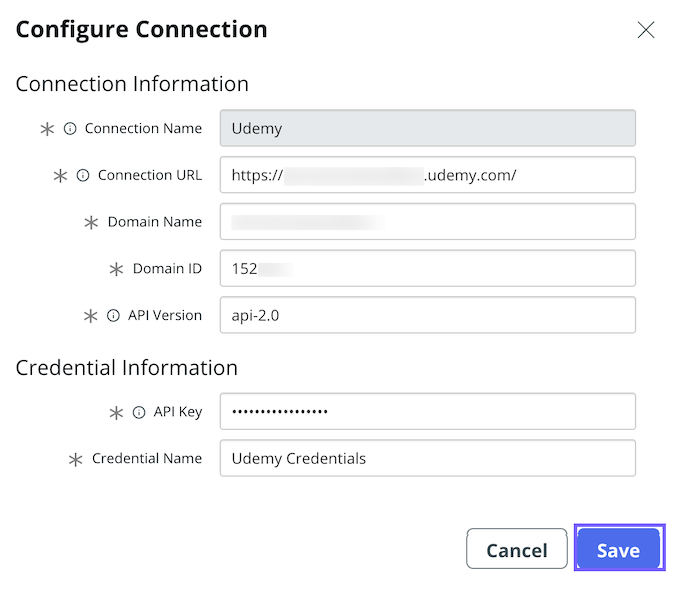Click the Domain ID label
Viewport: 680px width, 590px height.
[x=167, y=269]
